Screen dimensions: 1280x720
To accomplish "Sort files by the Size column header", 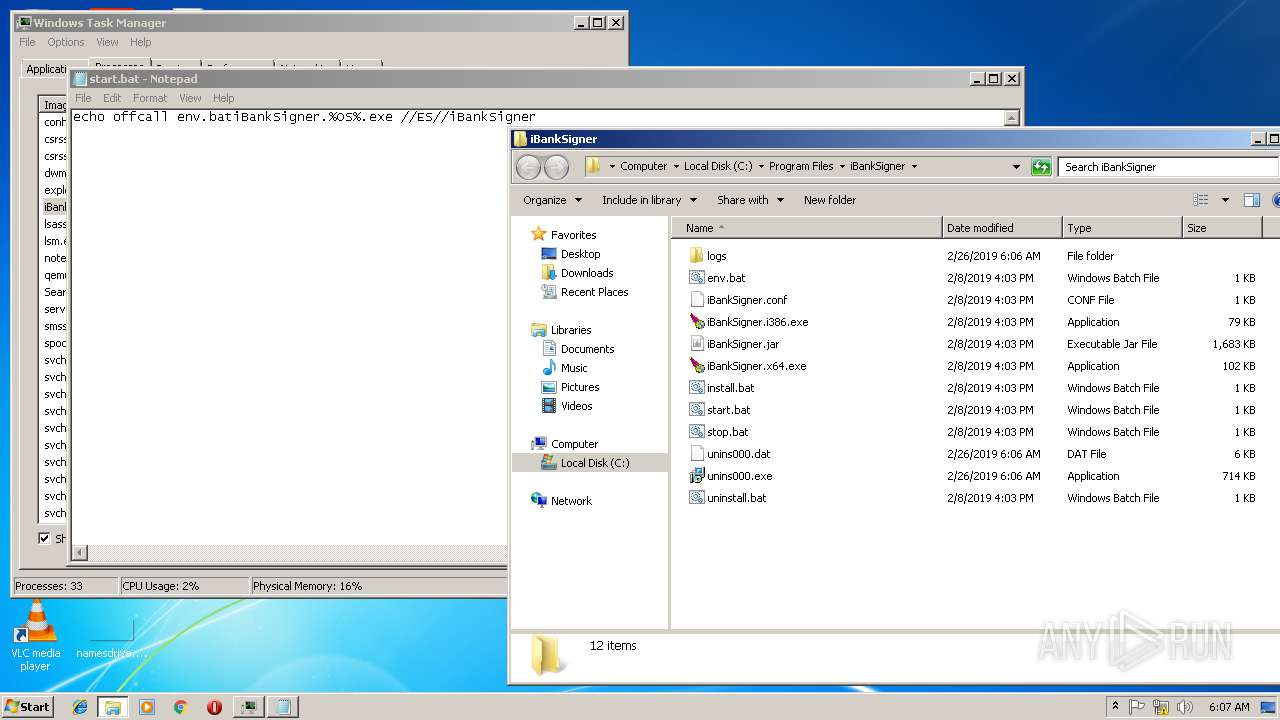I will (x=1221, y=228).
